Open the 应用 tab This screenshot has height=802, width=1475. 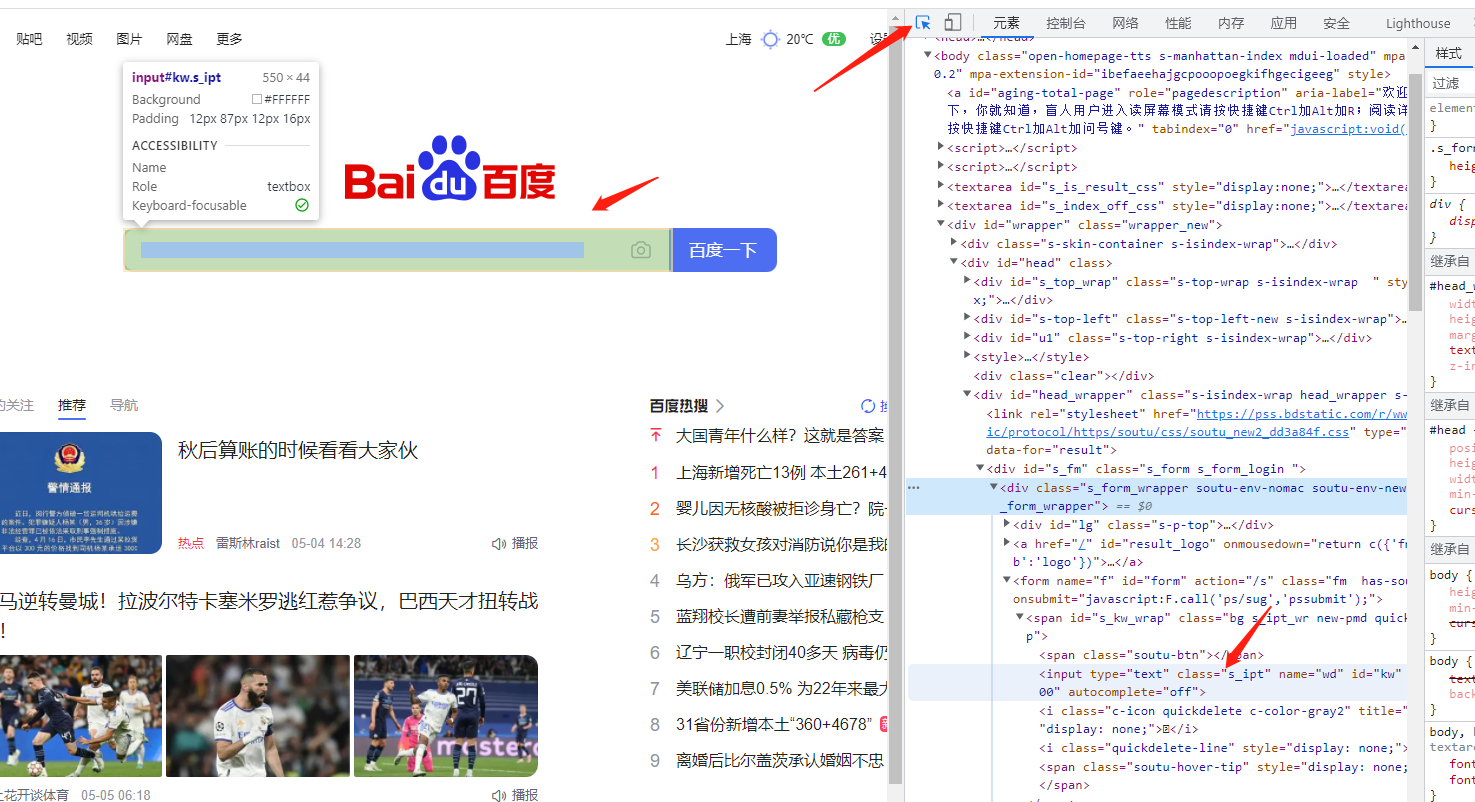(x=1284, y=23)
